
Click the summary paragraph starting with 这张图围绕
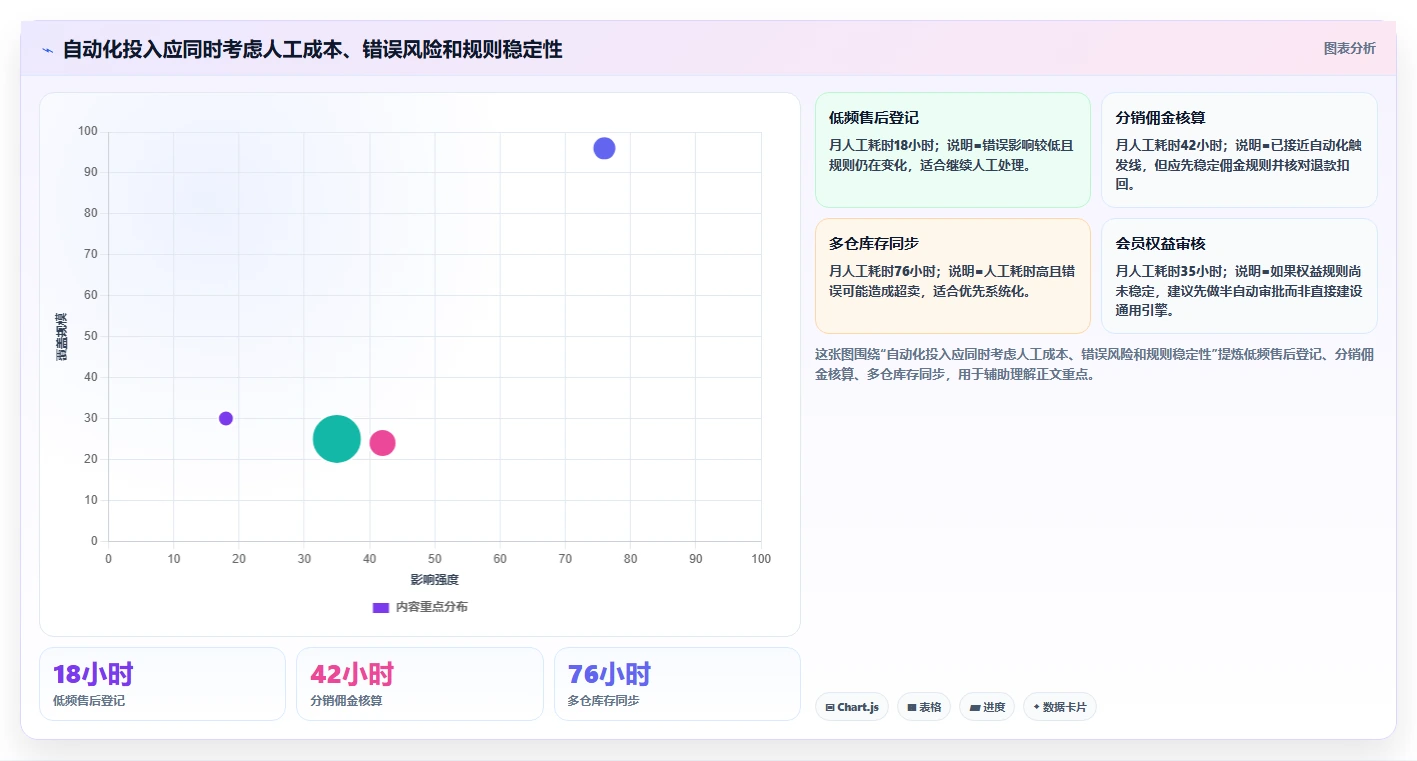1095,364
